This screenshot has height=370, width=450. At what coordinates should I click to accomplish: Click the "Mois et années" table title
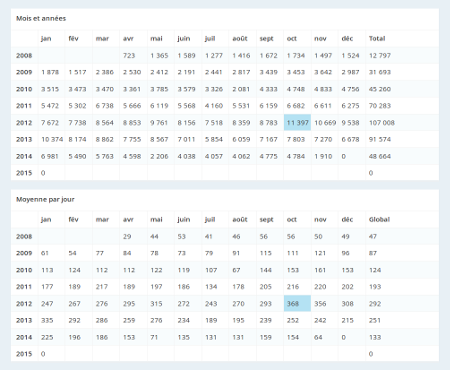[41, 18]
